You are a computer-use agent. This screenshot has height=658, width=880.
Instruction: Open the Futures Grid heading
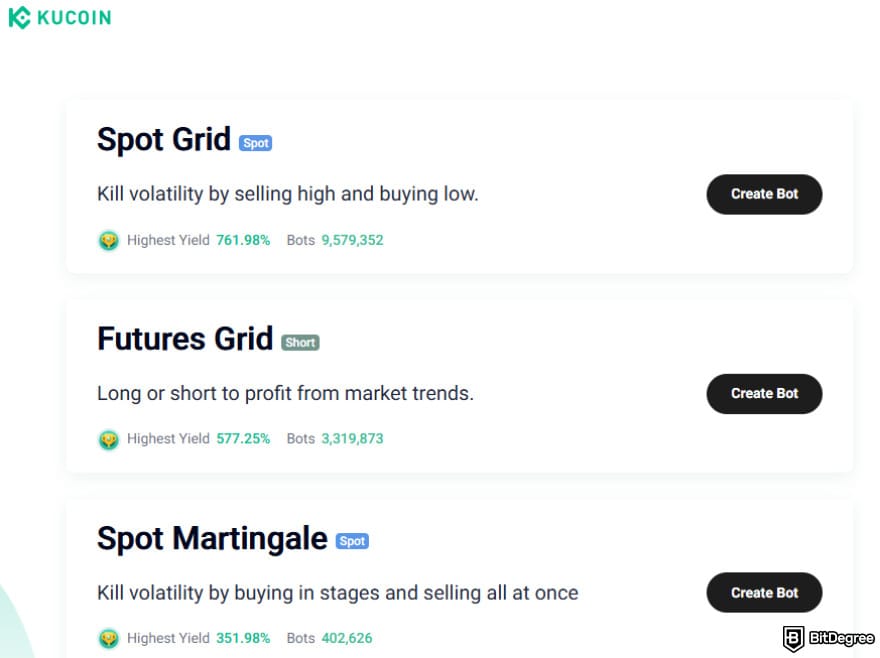185,339
